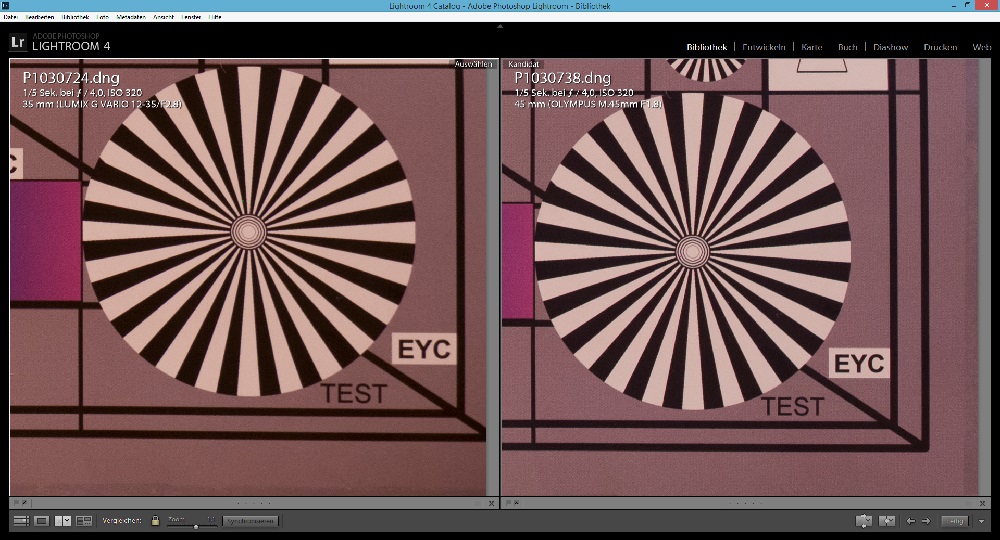Click rejected flag under left photo
Screen dimensions: 1000x540
pyautogui.click(x=24, y=503)
